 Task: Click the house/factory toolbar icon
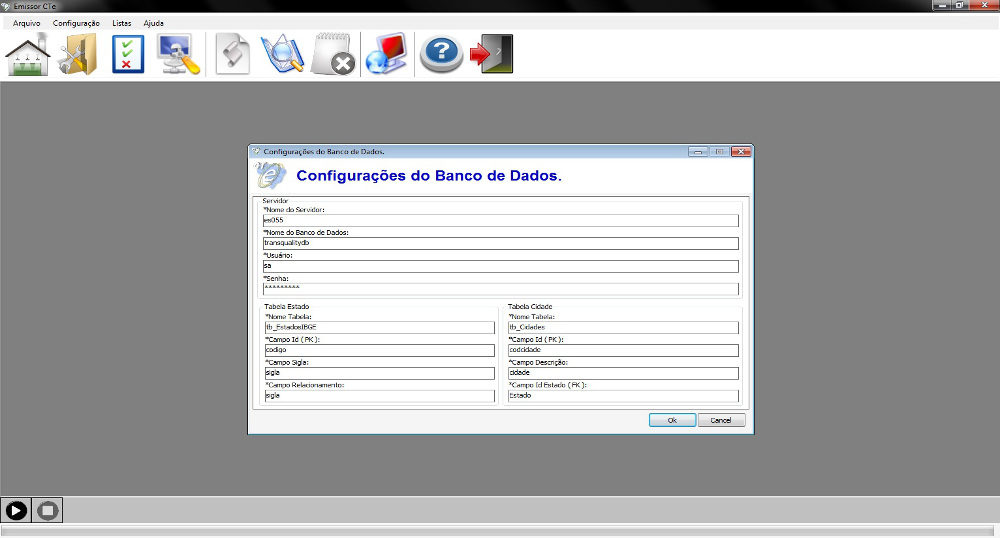coord(28,55)
